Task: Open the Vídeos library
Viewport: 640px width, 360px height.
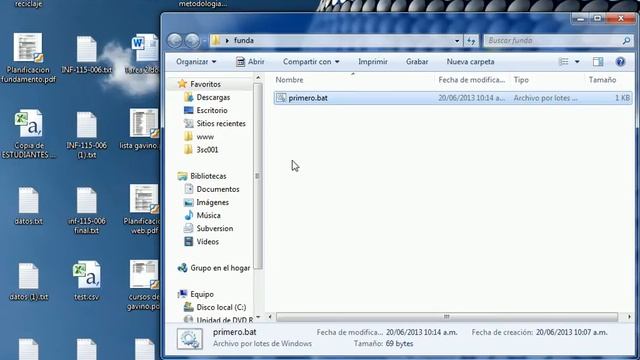Action: coord(207,242)
